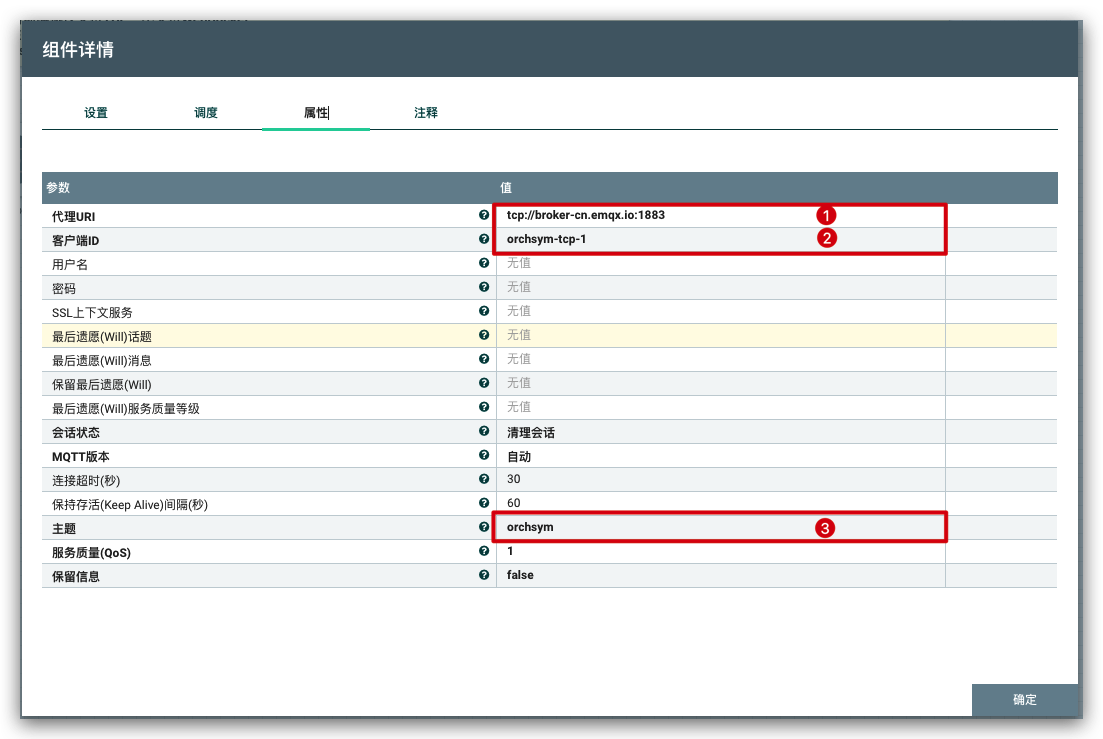Click help icon next to 代理URI
This screenshot has width=1103, height=739.
tap(484, 216)
